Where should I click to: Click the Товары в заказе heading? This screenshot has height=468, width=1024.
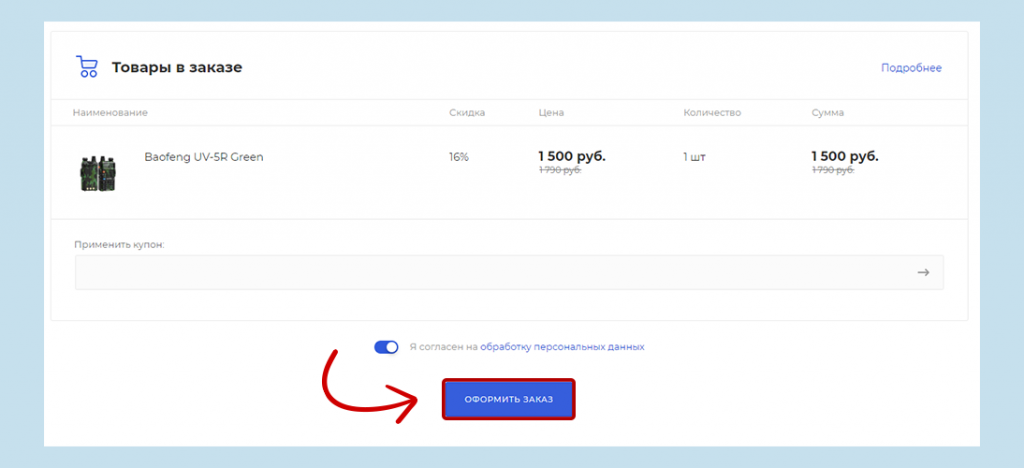(x=177, y=68)
